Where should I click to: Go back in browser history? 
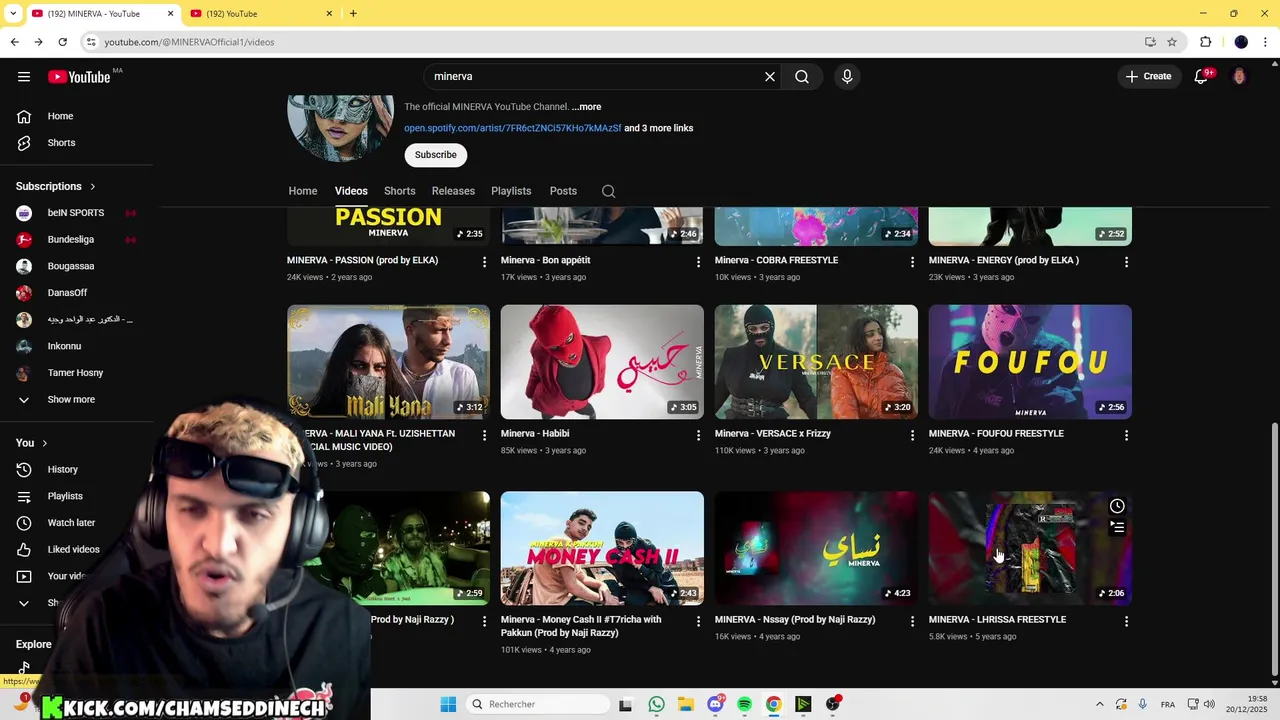pos(14,42)
